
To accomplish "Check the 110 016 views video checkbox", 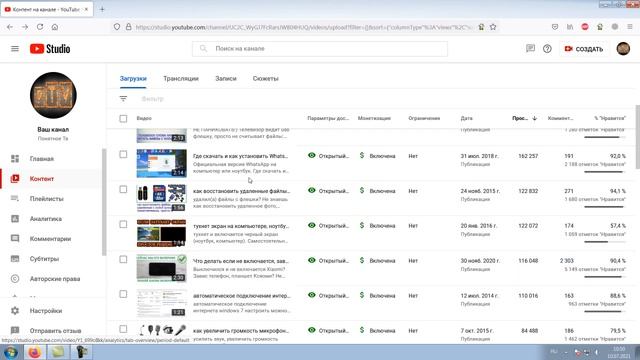I will click(x=123, y=294).
